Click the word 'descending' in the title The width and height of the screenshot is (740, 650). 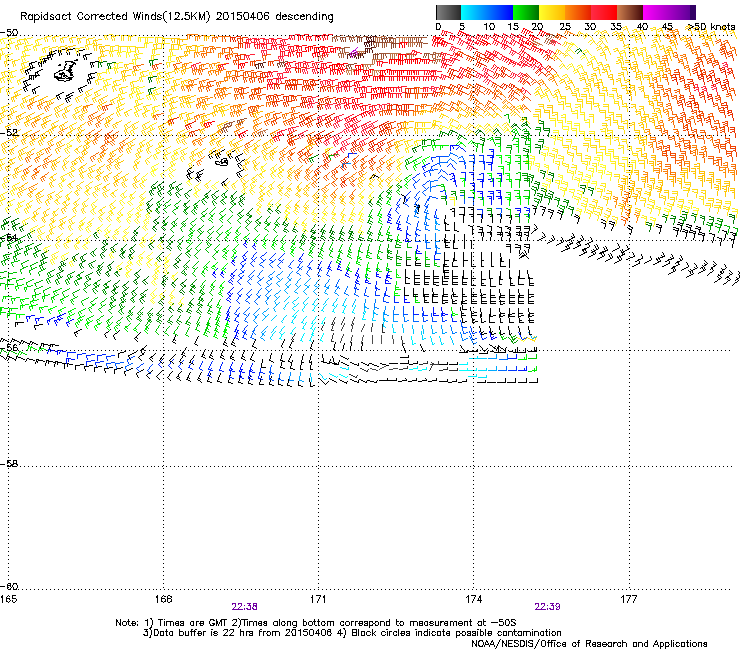pyautogui.click(x=304, y=17)
